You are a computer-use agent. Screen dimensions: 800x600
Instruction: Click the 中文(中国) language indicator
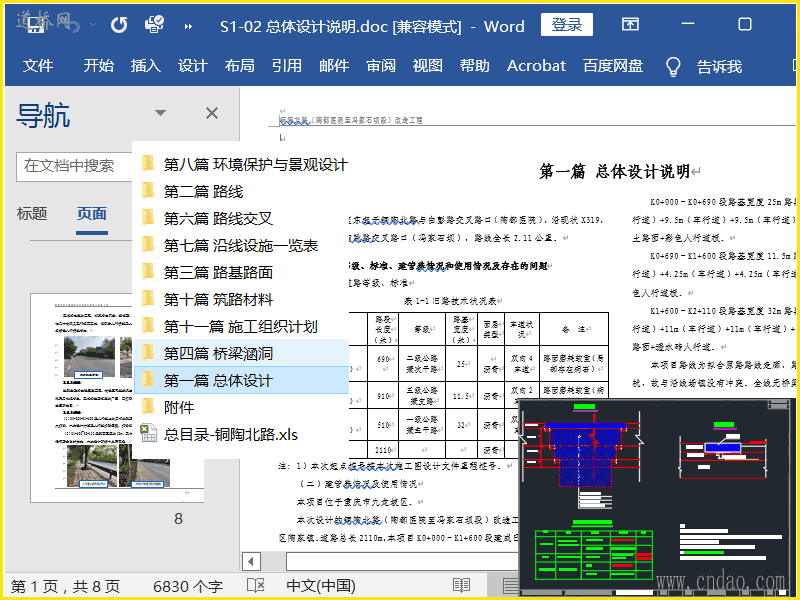[x=321, y=586]
